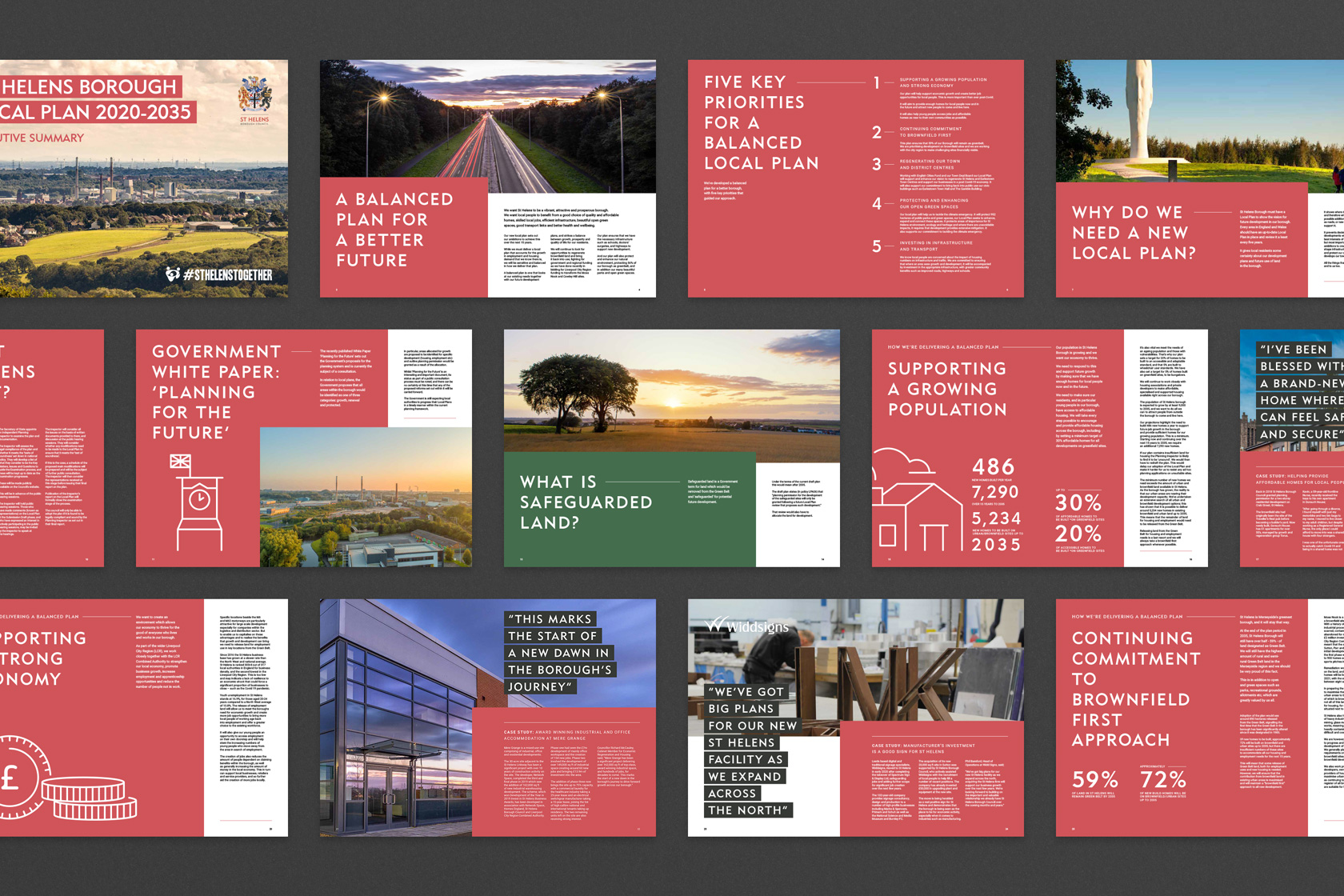Click the motorway light trails photo
Screen dimensions: 1344x896
click(x=488, y=118)
